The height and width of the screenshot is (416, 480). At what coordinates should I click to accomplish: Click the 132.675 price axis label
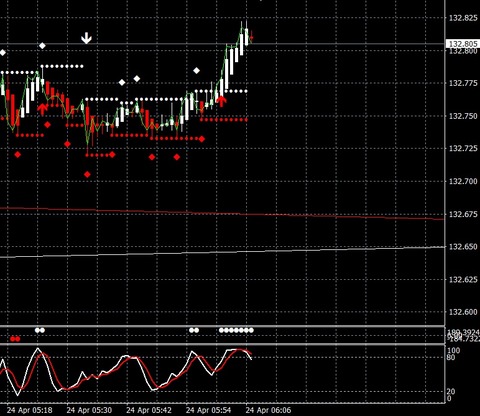(x=463, y=214)
